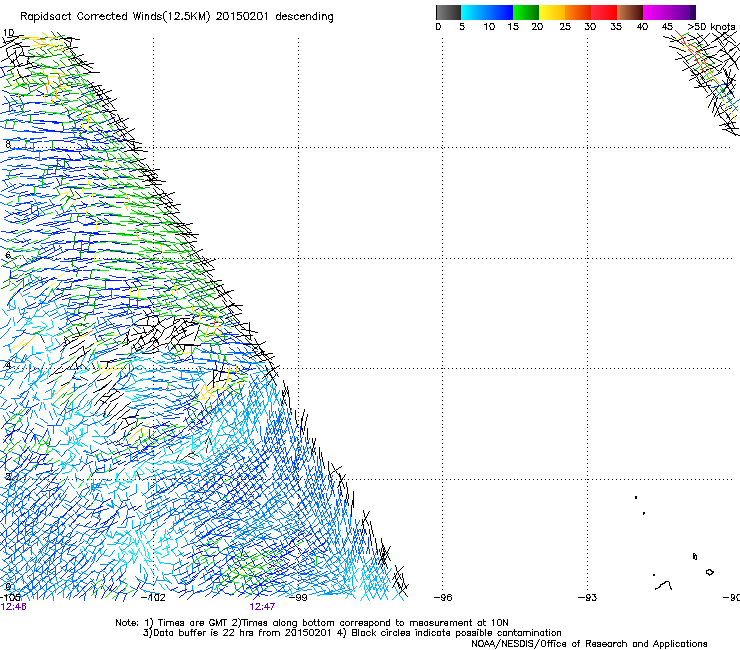This screenshot has width=740, height=650.
Task: Click the red 30-35 knots legend segment
Action: click(604, 12)
